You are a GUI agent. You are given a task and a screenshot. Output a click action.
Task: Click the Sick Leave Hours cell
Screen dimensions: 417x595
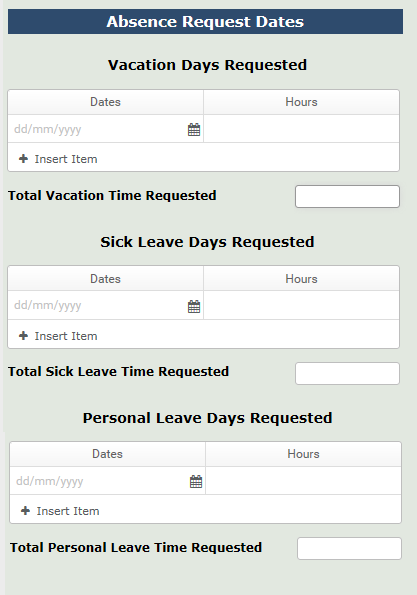coord(301,305)
